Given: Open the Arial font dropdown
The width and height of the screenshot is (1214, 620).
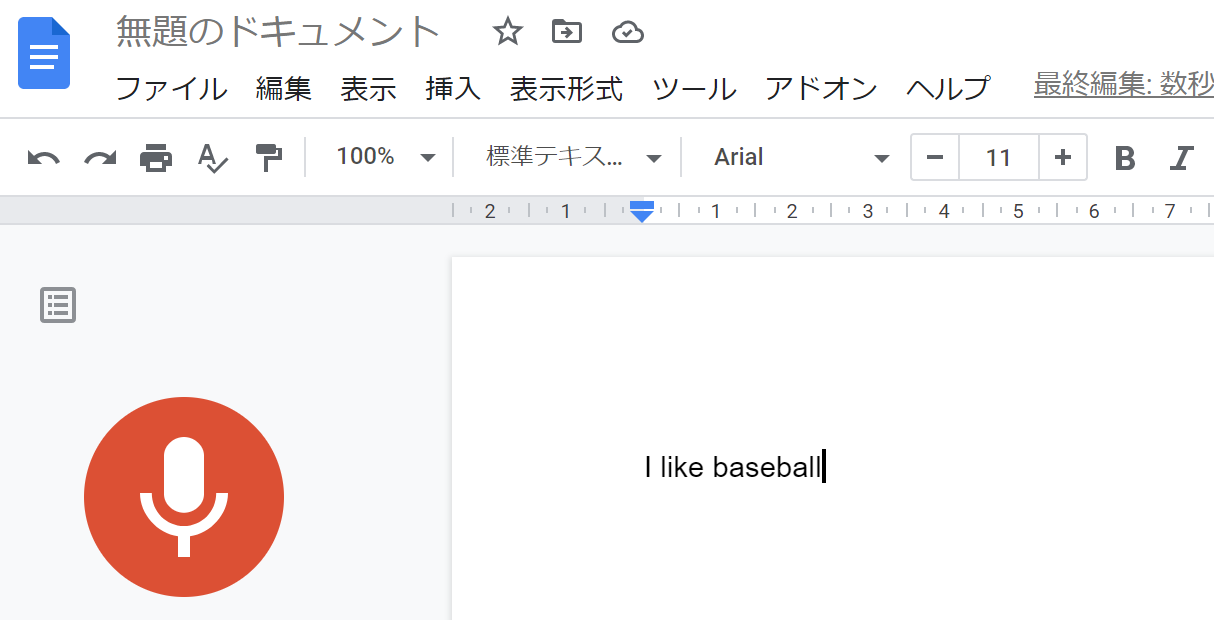Looking at the screenshot, I should click(x=800, y=157).
